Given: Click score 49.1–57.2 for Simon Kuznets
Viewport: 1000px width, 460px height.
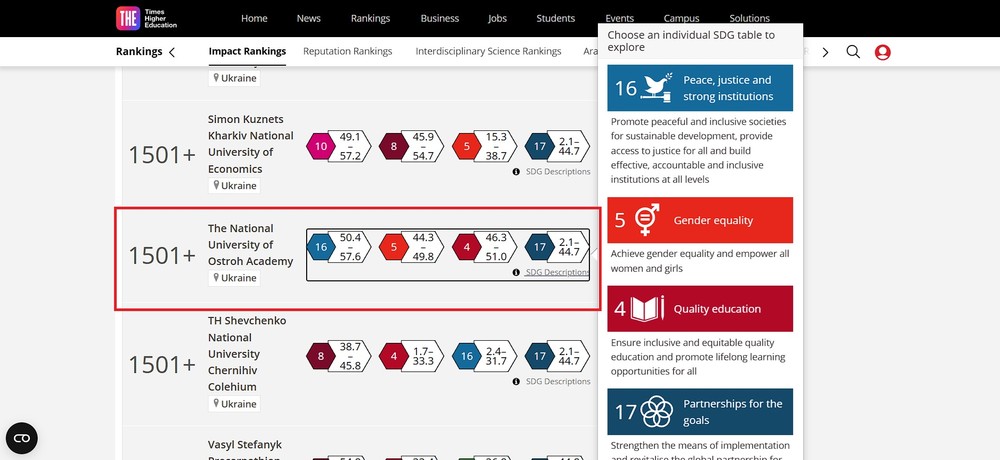Looking at the screenshot, I should (350, 147).
